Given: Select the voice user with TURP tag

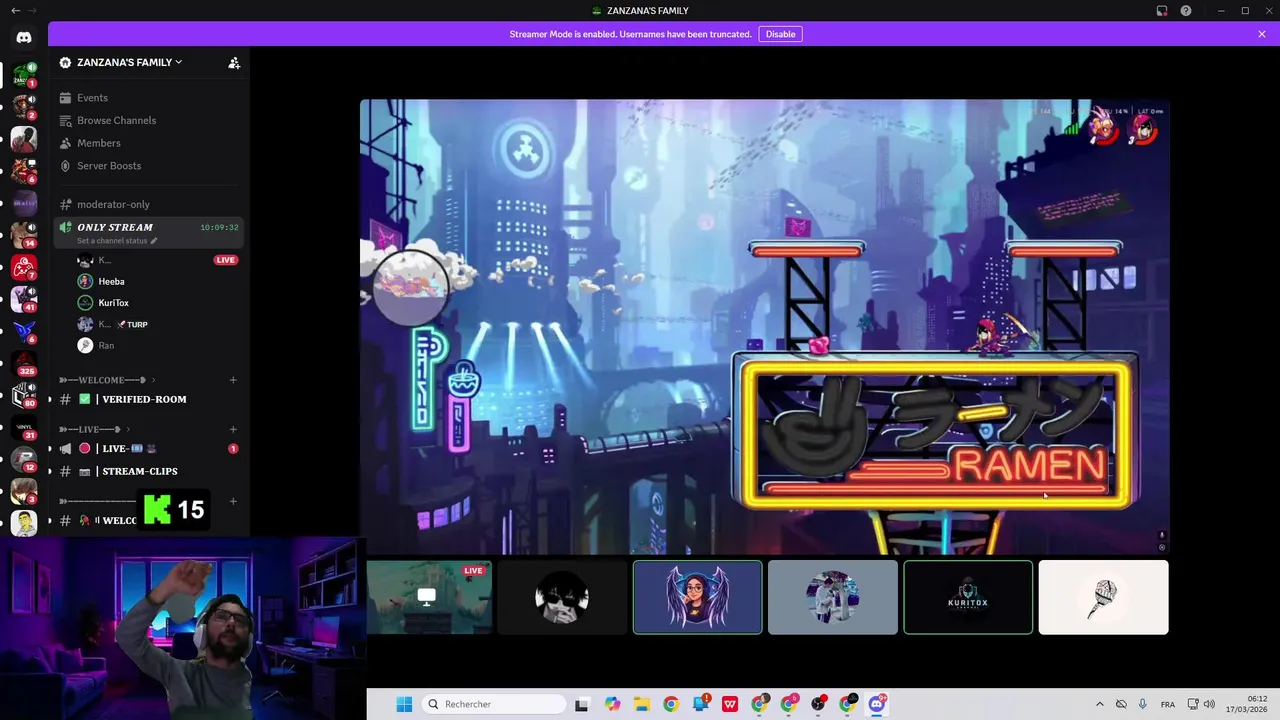Looking at the screenshot, I should point(158,324).
